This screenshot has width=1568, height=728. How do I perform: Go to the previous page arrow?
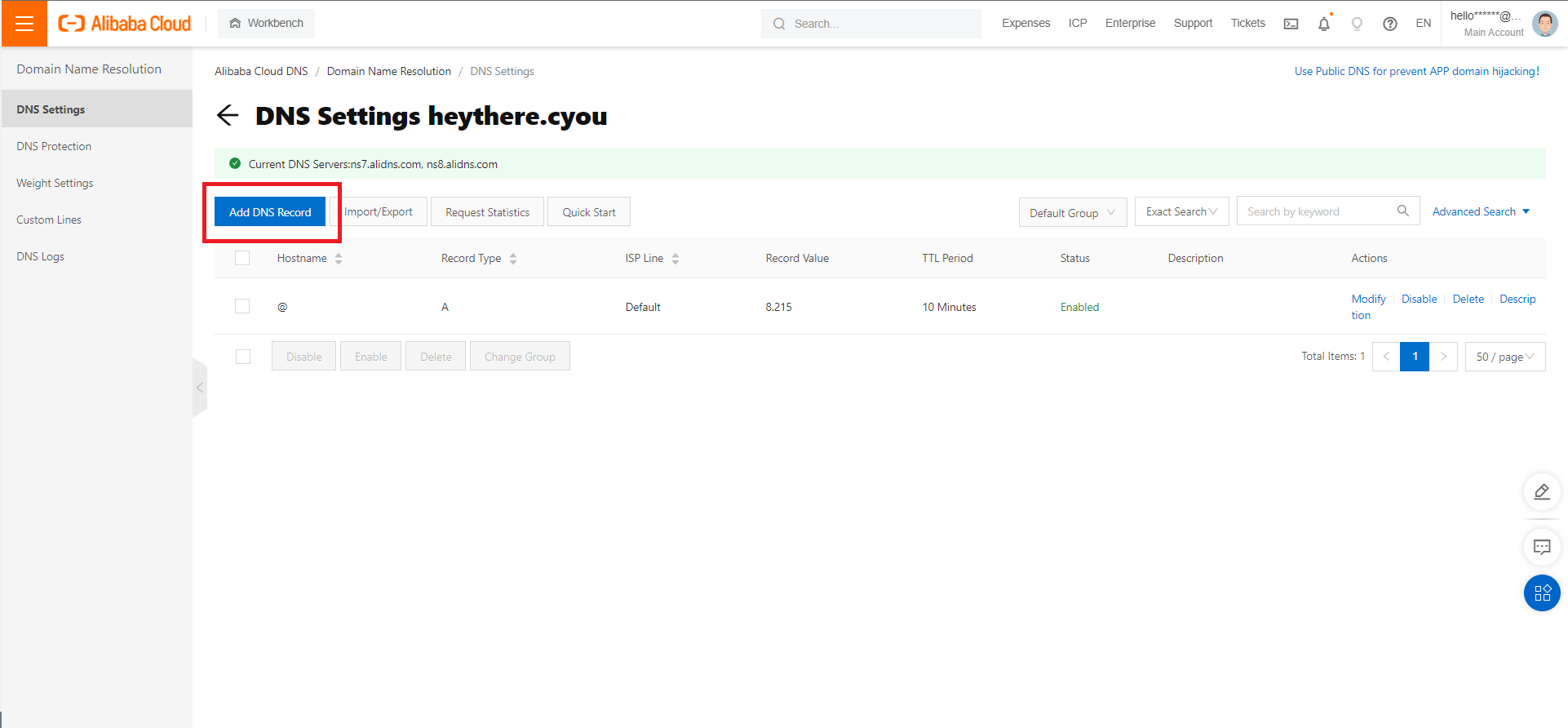pos(1386,357)
